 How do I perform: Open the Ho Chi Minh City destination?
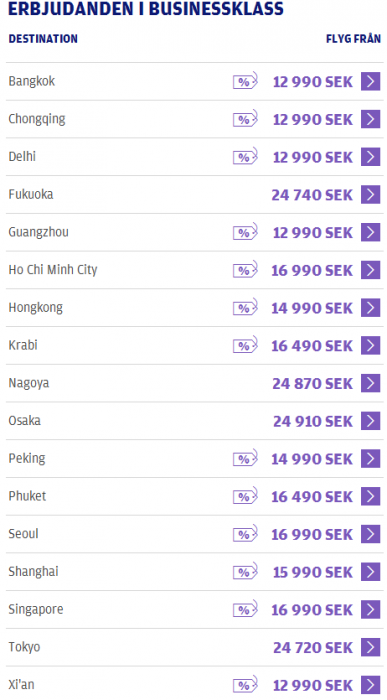point(53,270)
